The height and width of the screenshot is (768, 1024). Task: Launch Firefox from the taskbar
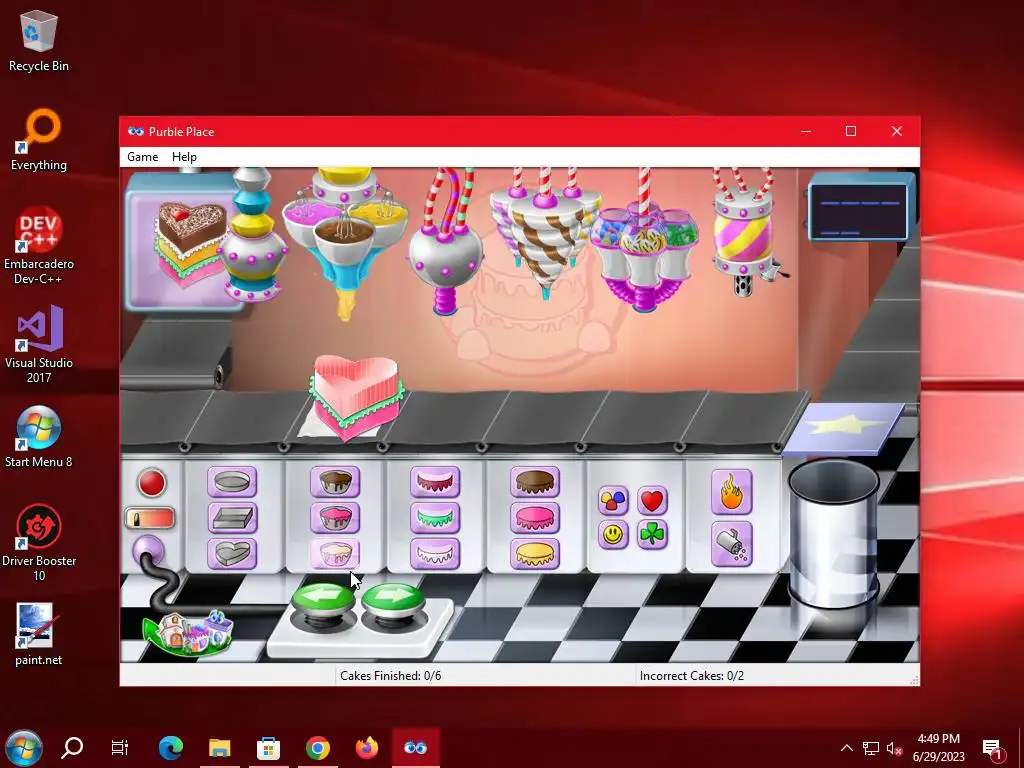366,748
